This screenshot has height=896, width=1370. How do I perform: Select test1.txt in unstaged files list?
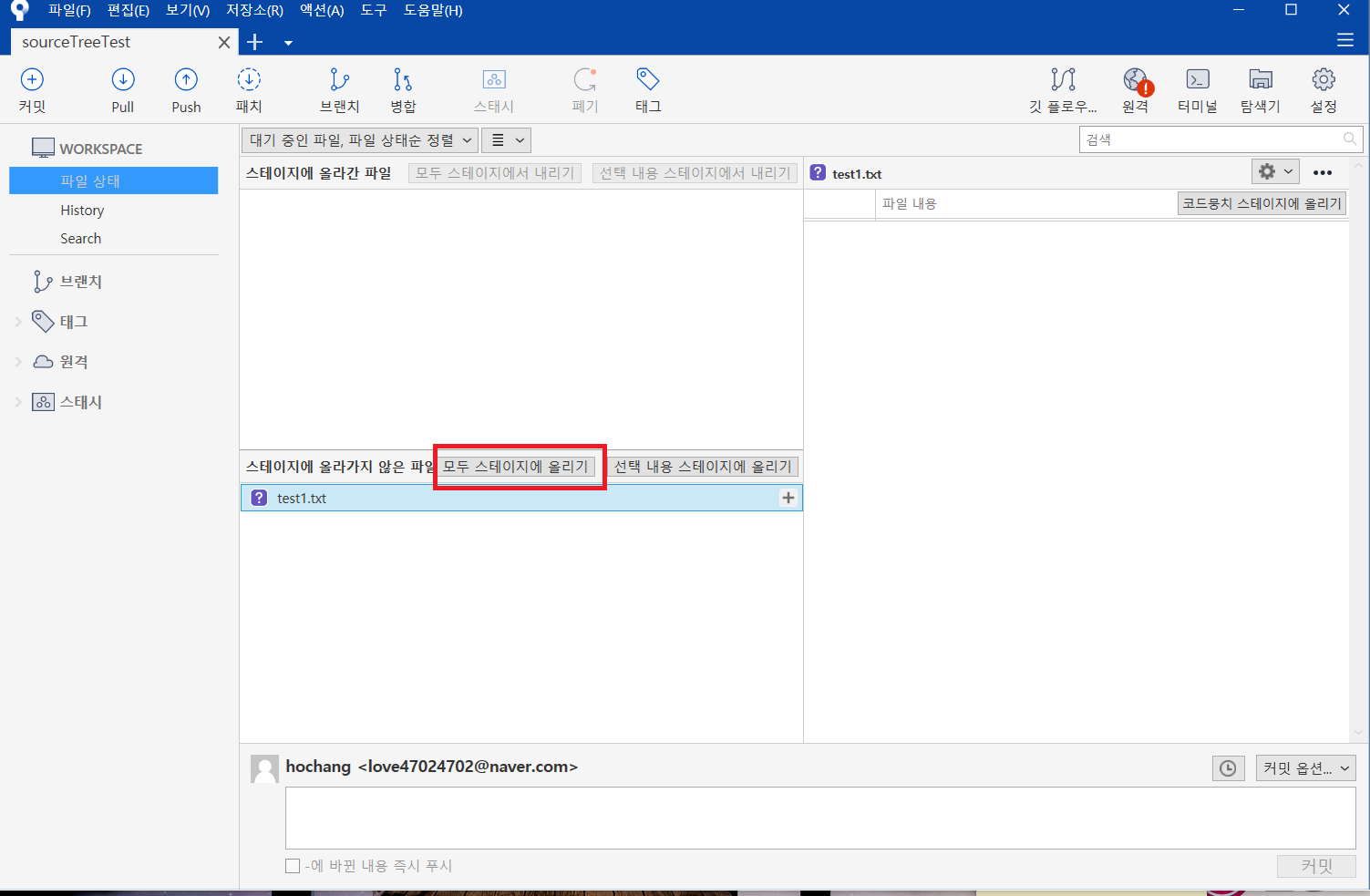coord(521,498)
